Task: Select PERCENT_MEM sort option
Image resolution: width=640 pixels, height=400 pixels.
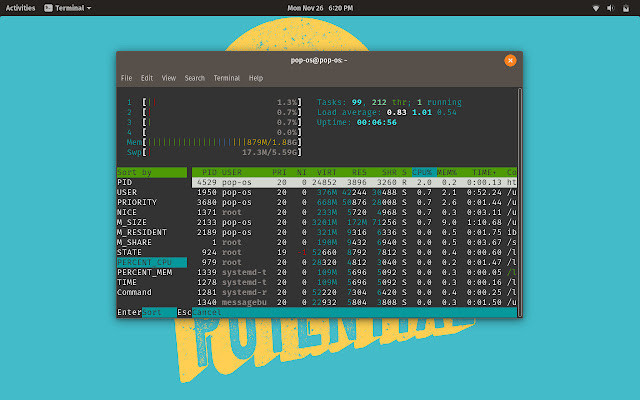Action: point(152,272)
